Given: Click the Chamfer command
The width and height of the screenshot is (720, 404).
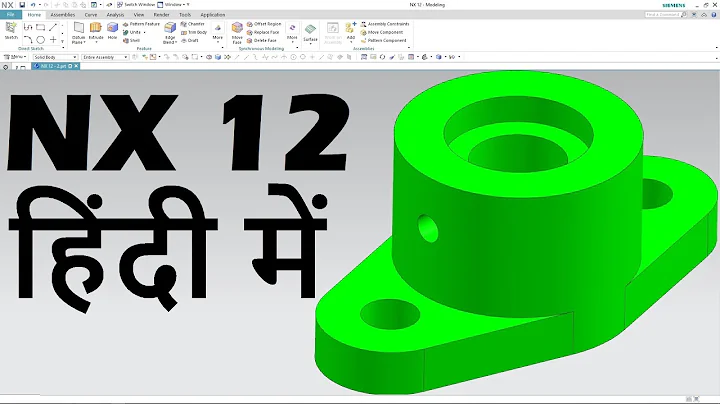Looking at the screenshot, I should coord(192,24).
